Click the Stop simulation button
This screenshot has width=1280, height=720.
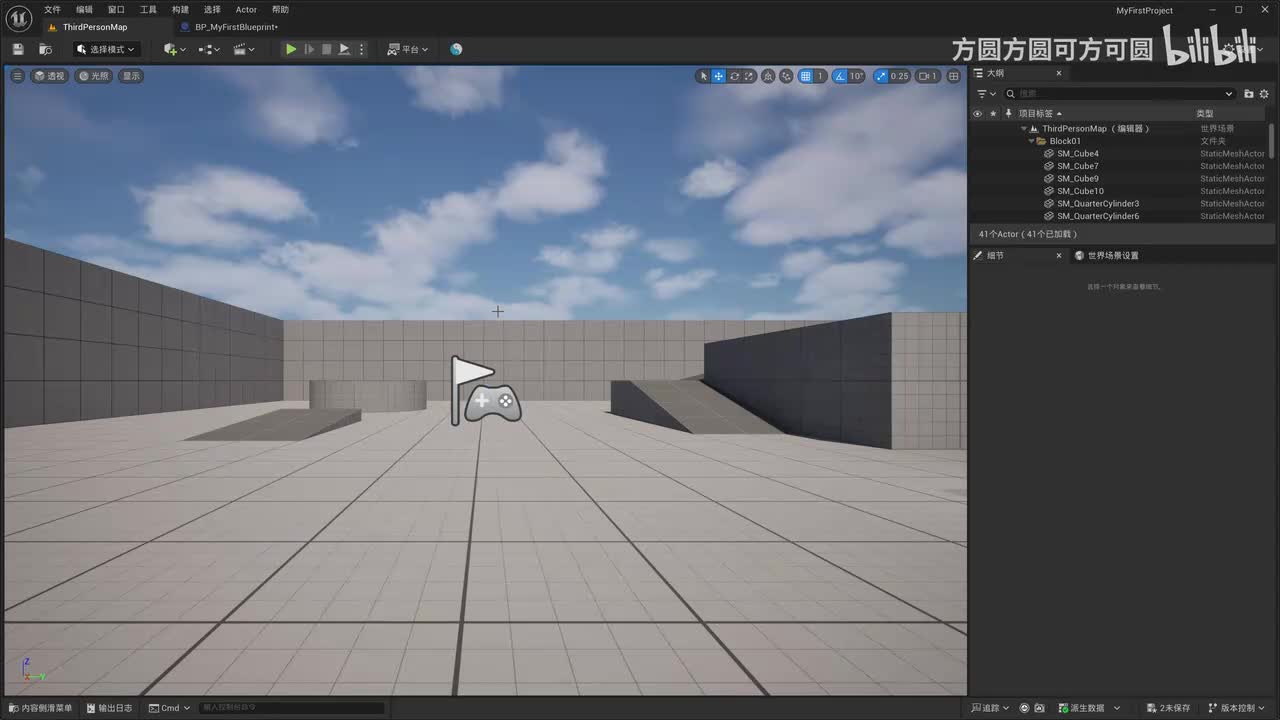326,49
